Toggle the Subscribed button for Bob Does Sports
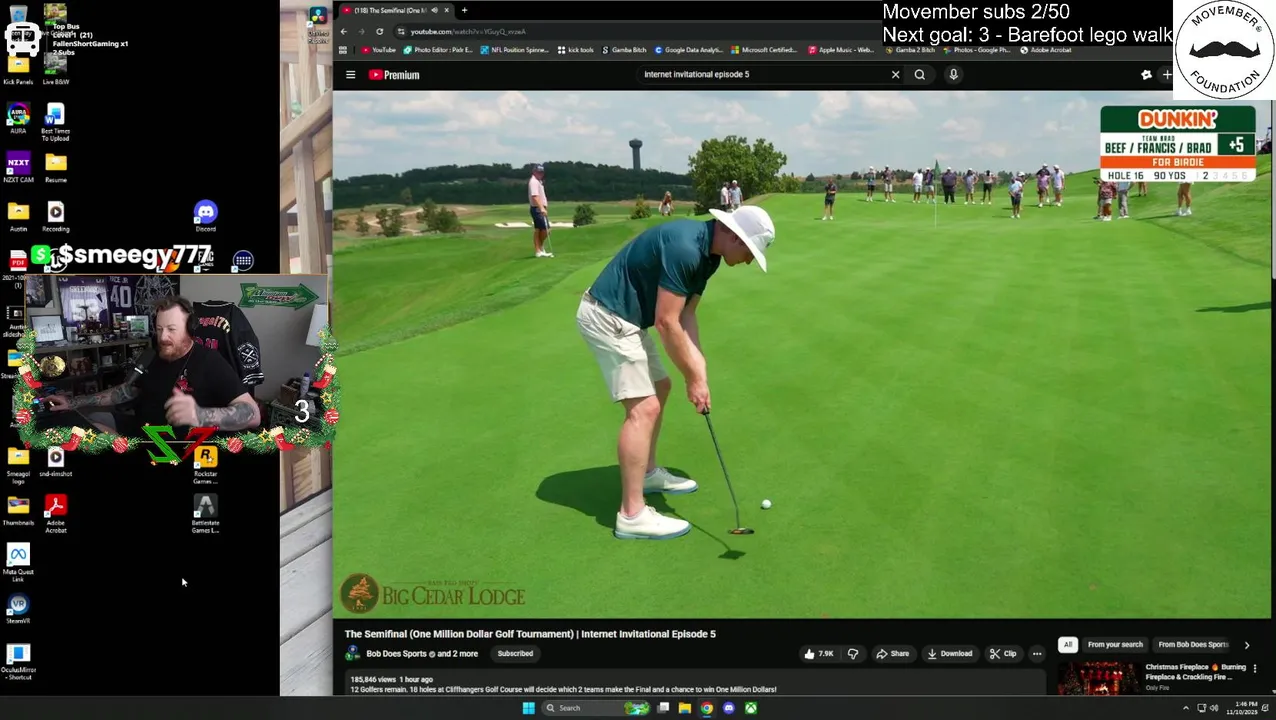 515,654
